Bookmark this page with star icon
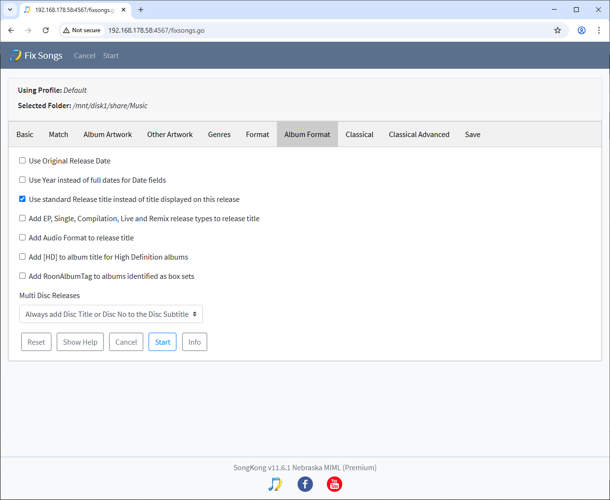This screenshot has width=610, height=500. (x=557, y=30)
